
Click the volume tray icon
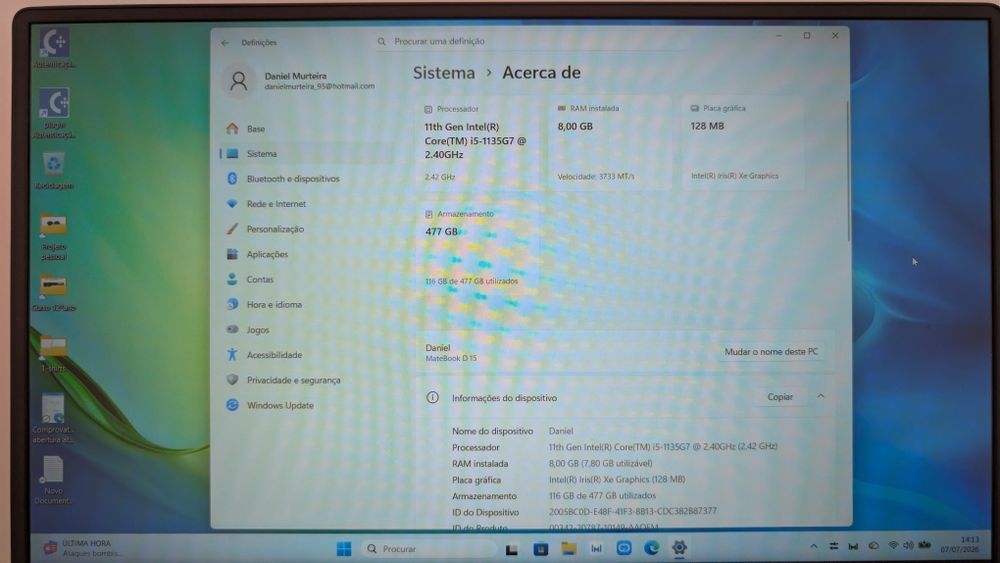pyautogui.click(x=908, y=545)
